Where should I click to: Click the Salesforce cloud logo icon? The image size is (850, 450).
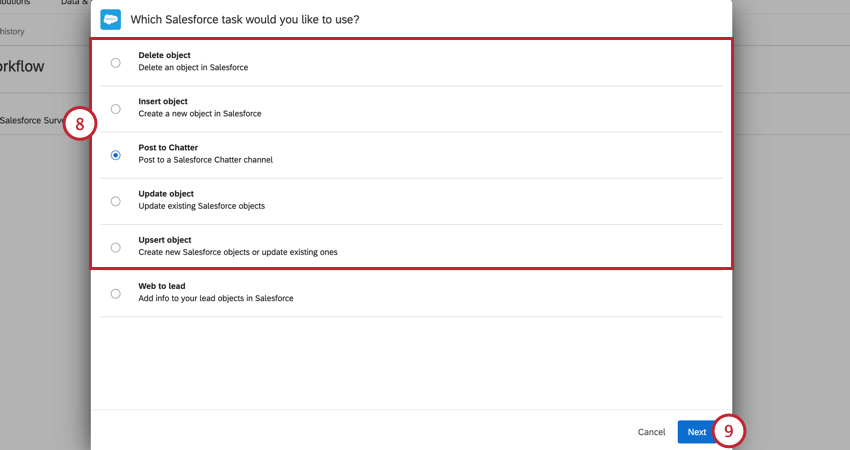(x=111, y=19)
